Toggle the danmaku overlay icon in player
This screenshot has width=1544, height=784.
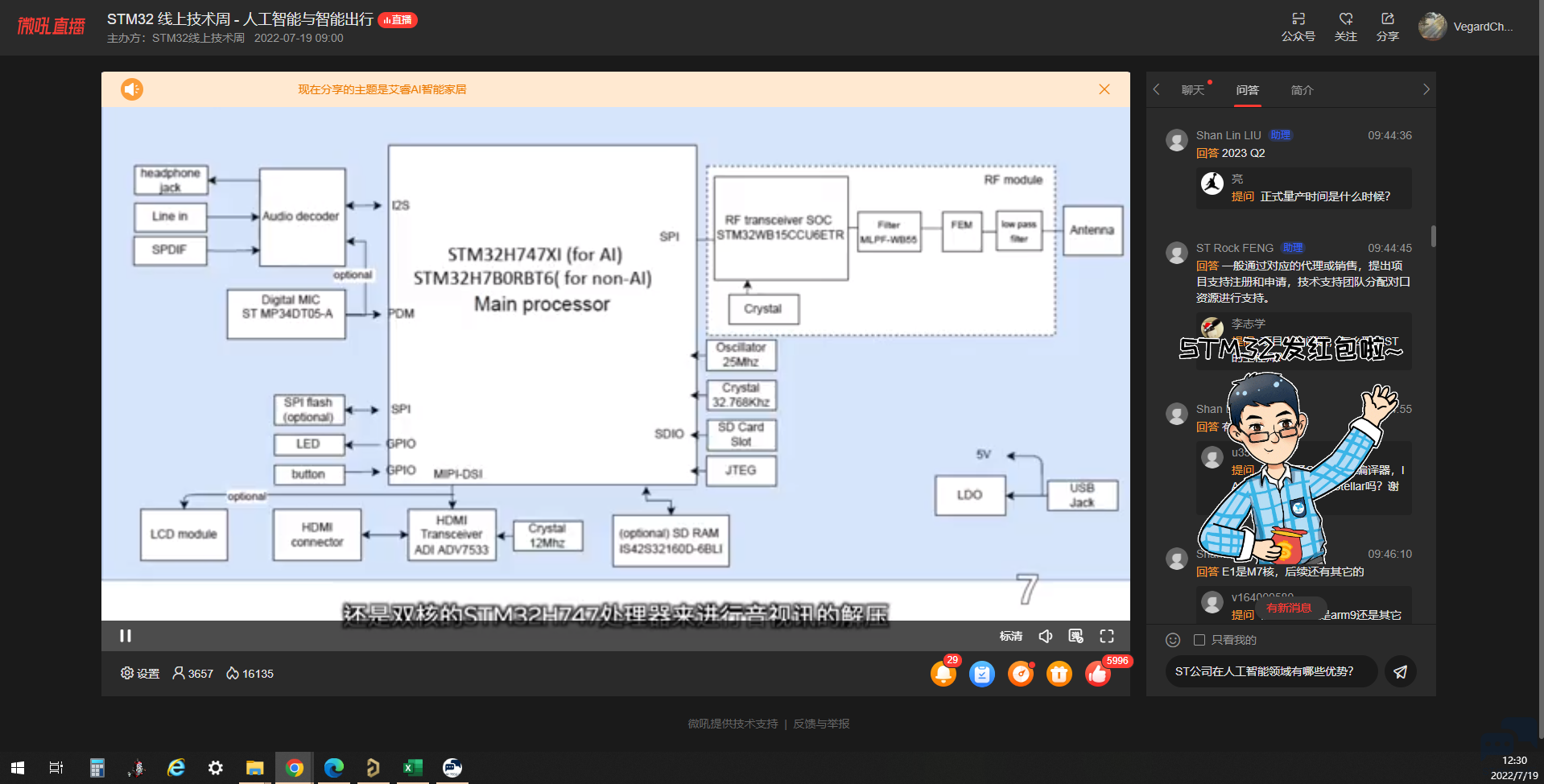[x=1075, y=636]
